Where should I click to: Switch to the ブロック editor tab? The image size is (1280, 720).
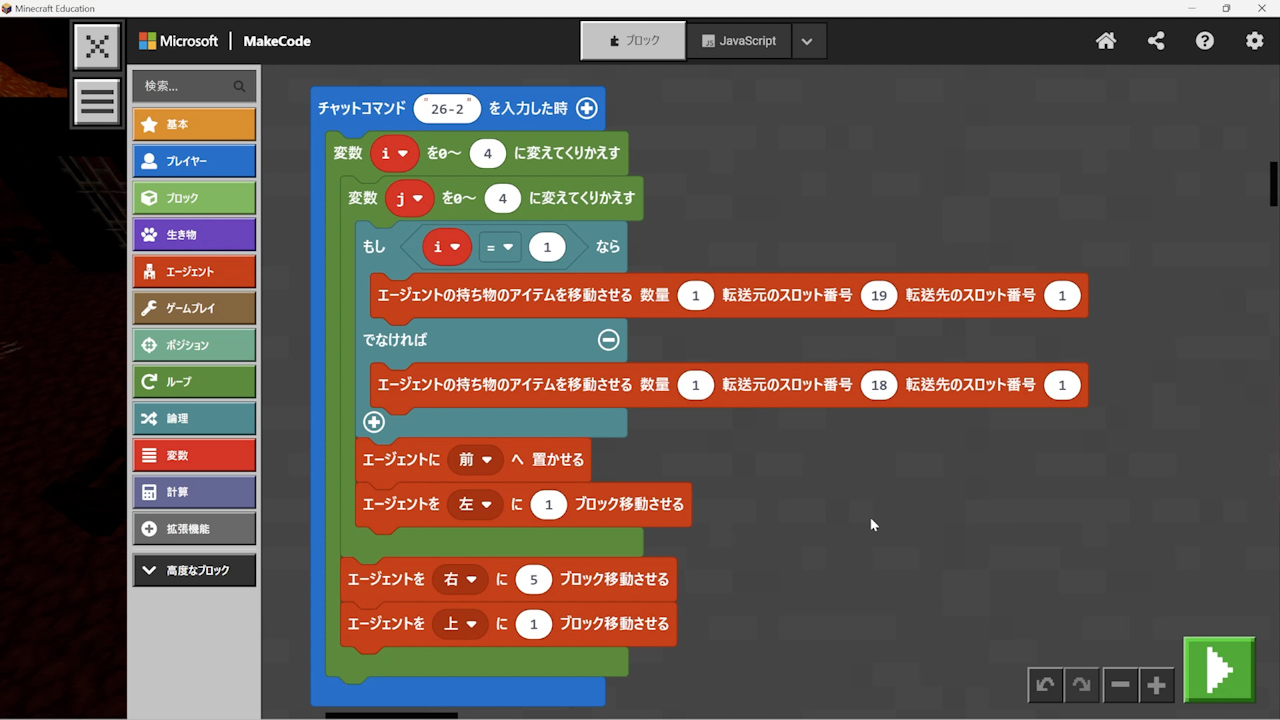click(634, 41)
